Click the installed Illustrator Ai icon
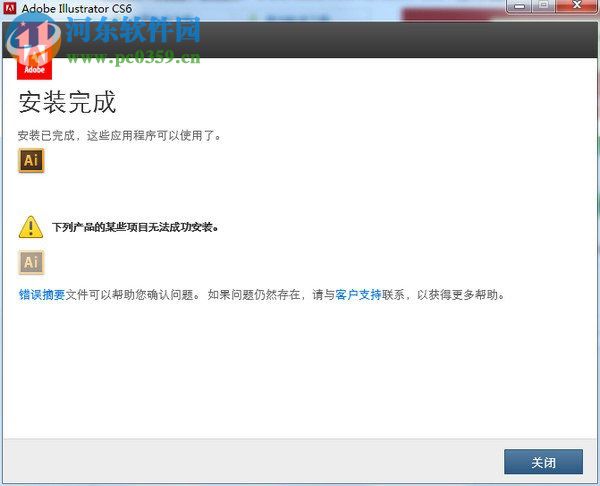Viewport: 600px width, 486px height. point(31,160)
